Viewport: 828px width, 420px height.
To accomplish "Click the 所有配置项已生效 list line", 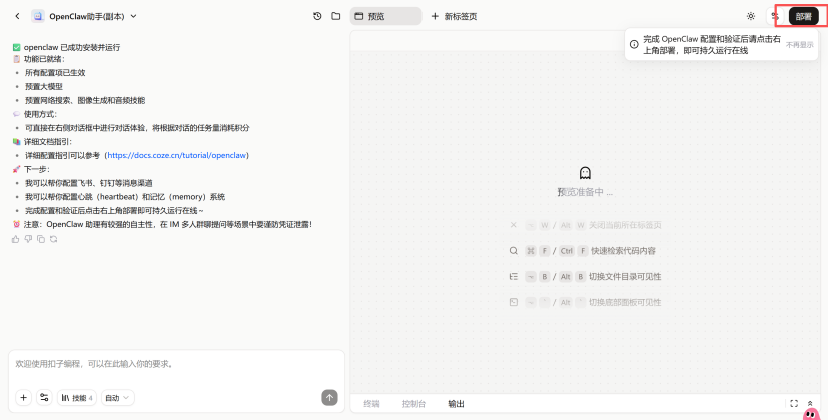I will (x=55, y=73).
